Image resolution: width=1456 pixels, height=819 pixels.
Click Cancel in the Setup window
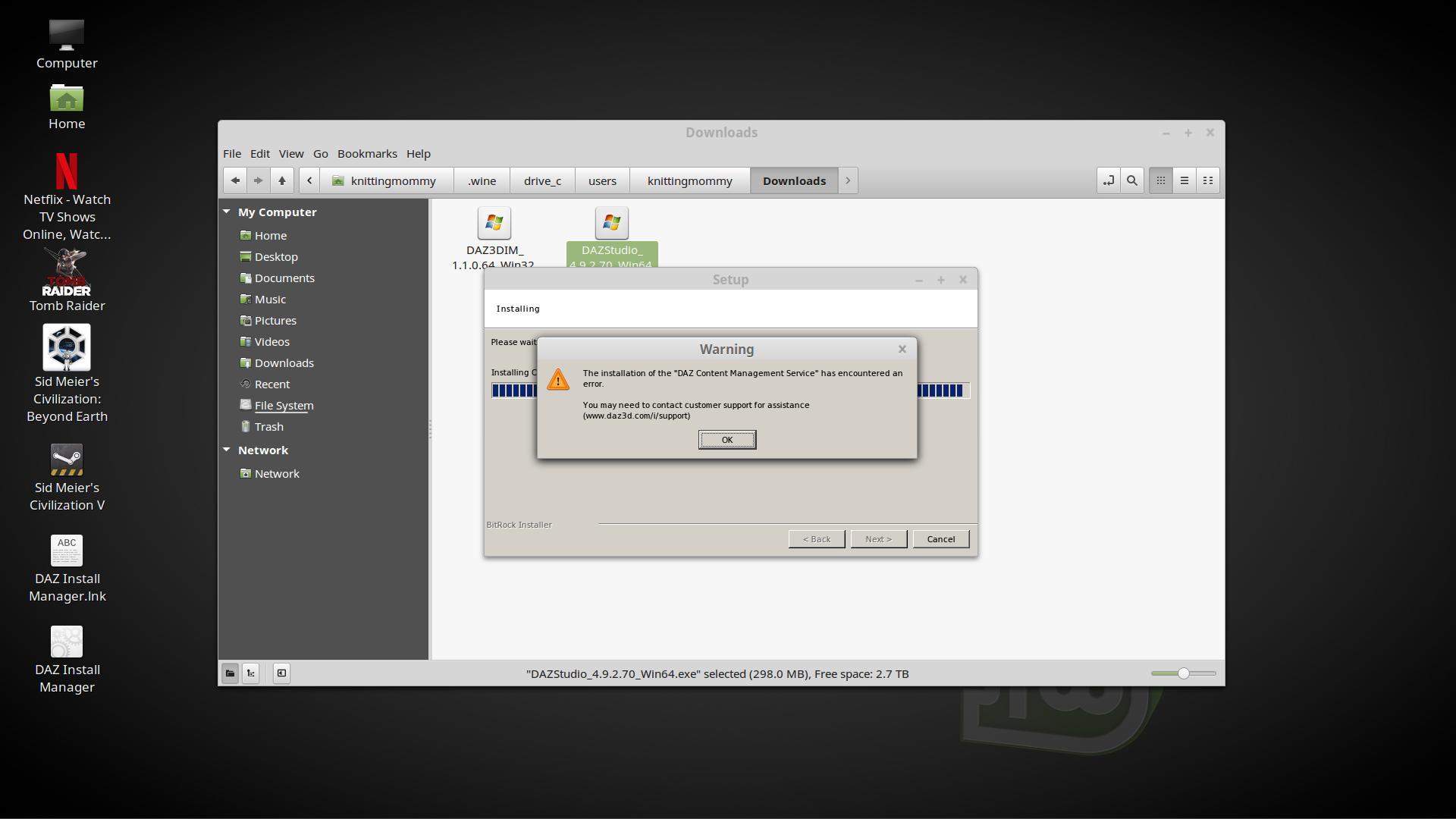tap(940, 539)
